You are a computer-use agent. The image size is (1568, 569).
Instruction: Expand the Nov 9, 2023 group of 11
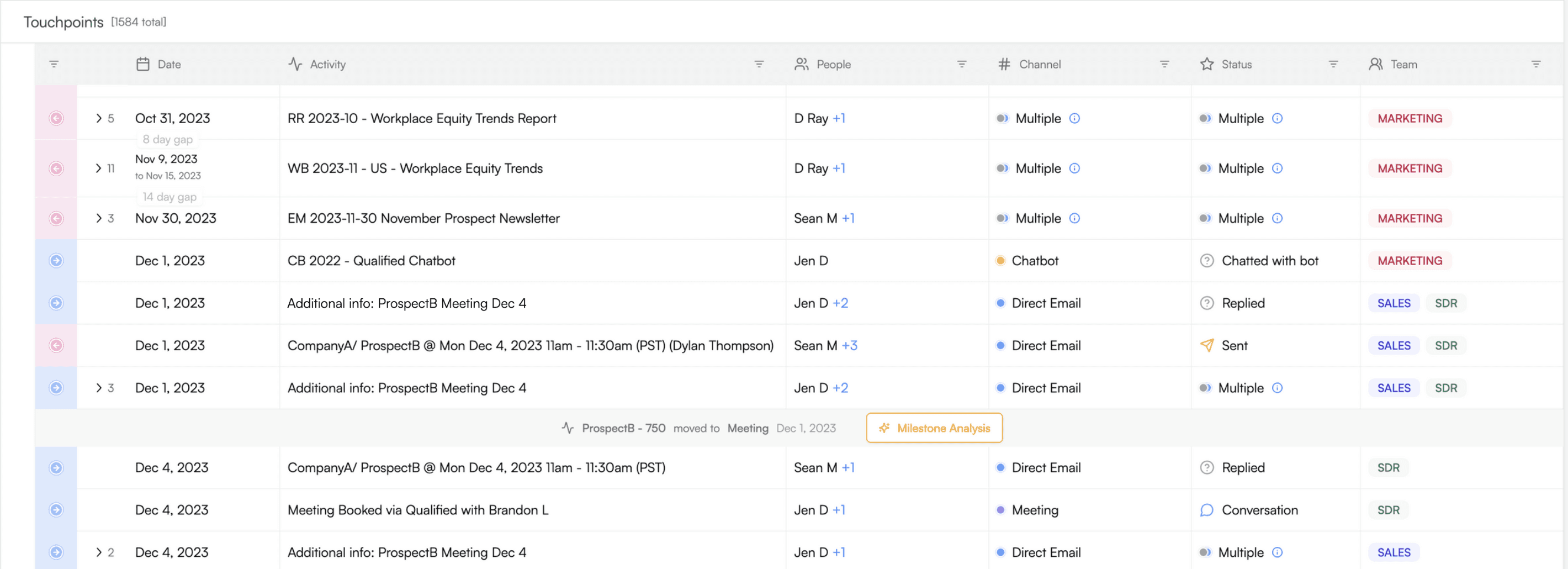coord(99,168)
